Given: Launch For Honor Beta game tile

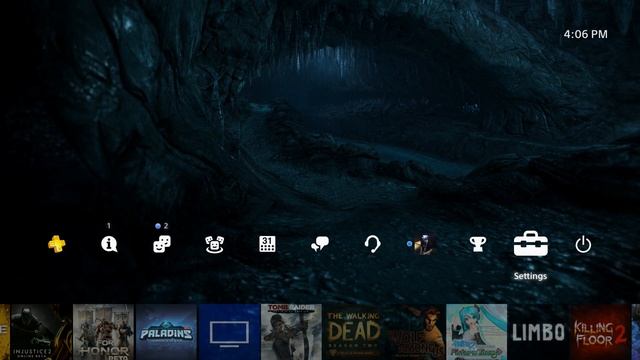Looking at the screenshot, I should 104,332.
